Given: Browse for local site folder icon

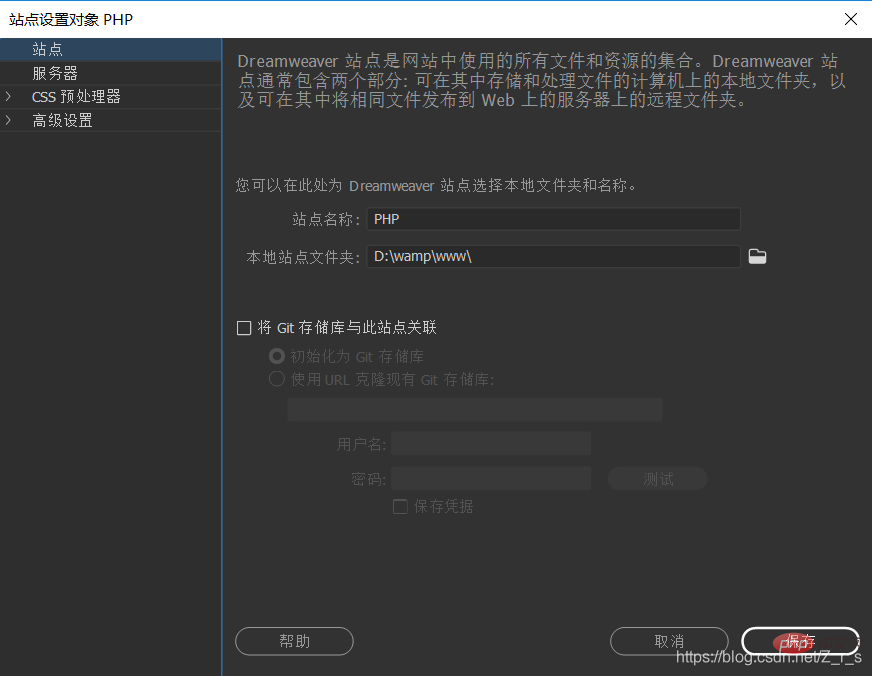Looking at the screenshot, I should pyautogui.click(x=757, y=256).
